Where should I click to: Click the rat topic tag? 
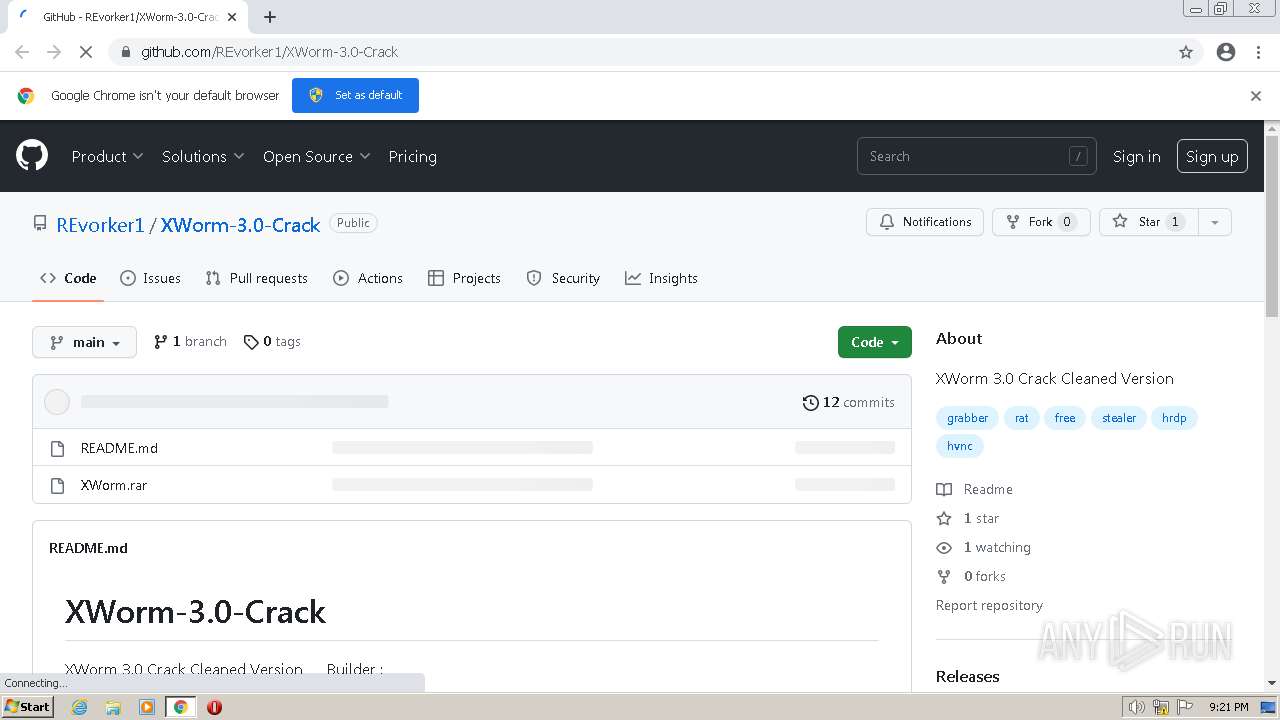point(1021,418)
